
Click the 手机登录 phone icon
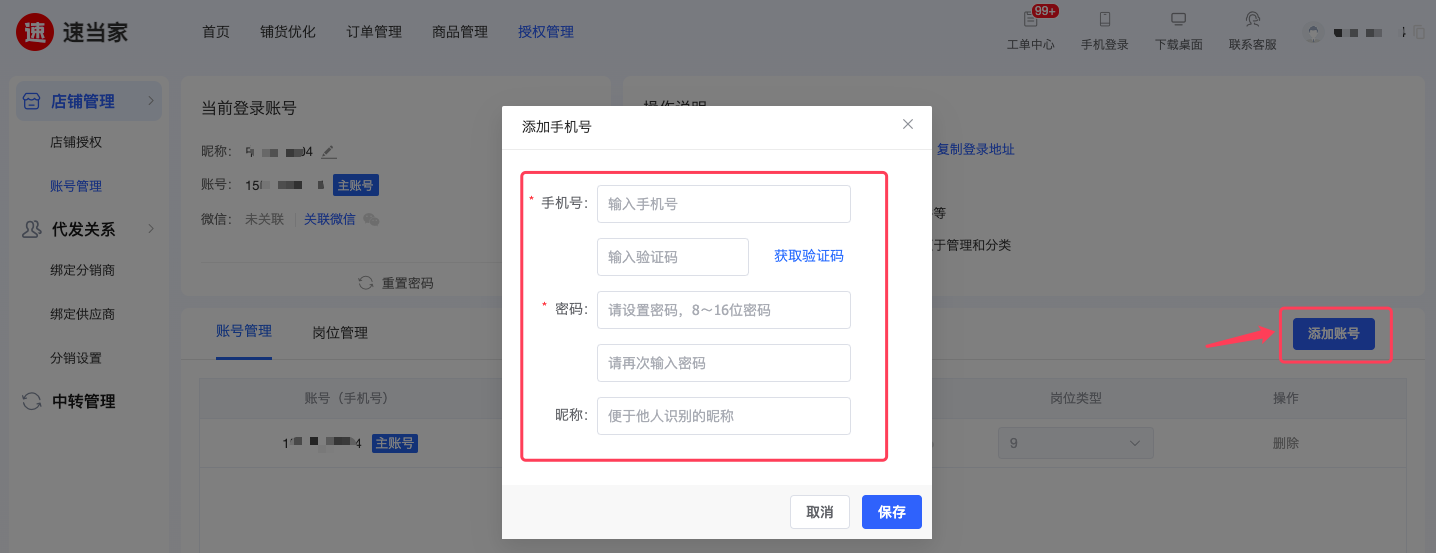1104,20
